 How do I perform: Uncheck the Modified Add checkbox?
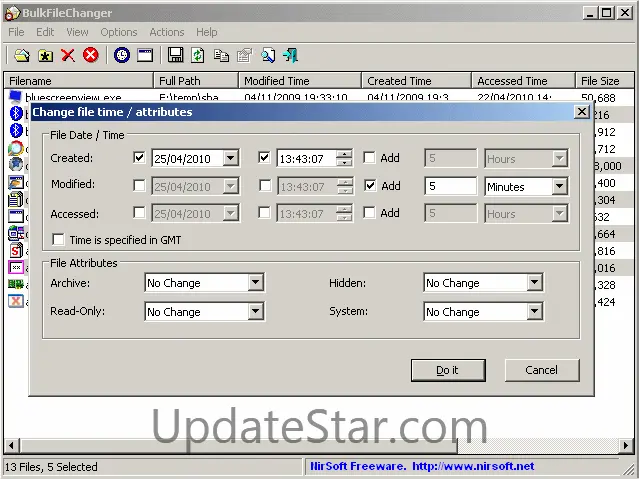(x=370, y=185)
